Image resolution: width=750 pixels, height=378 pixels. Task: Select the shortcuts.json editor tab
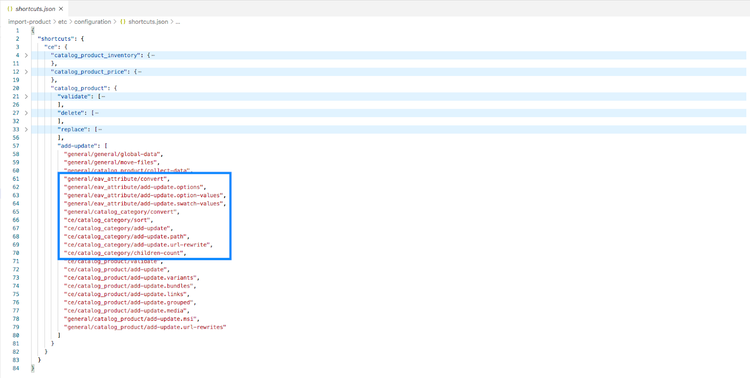coord(34,9)
